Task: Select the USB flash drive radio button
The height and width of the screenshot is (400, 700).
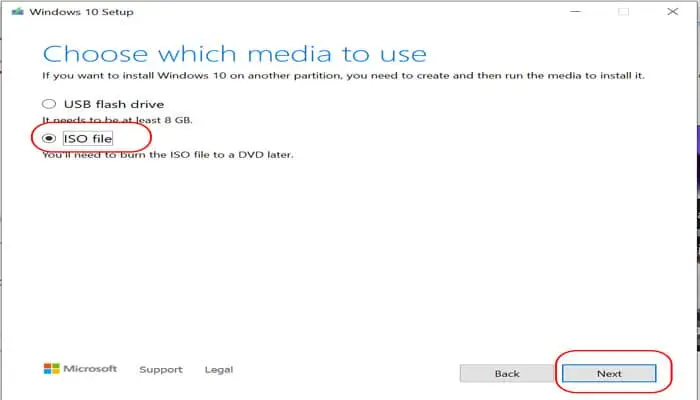Action: click(x=48, y=104)
